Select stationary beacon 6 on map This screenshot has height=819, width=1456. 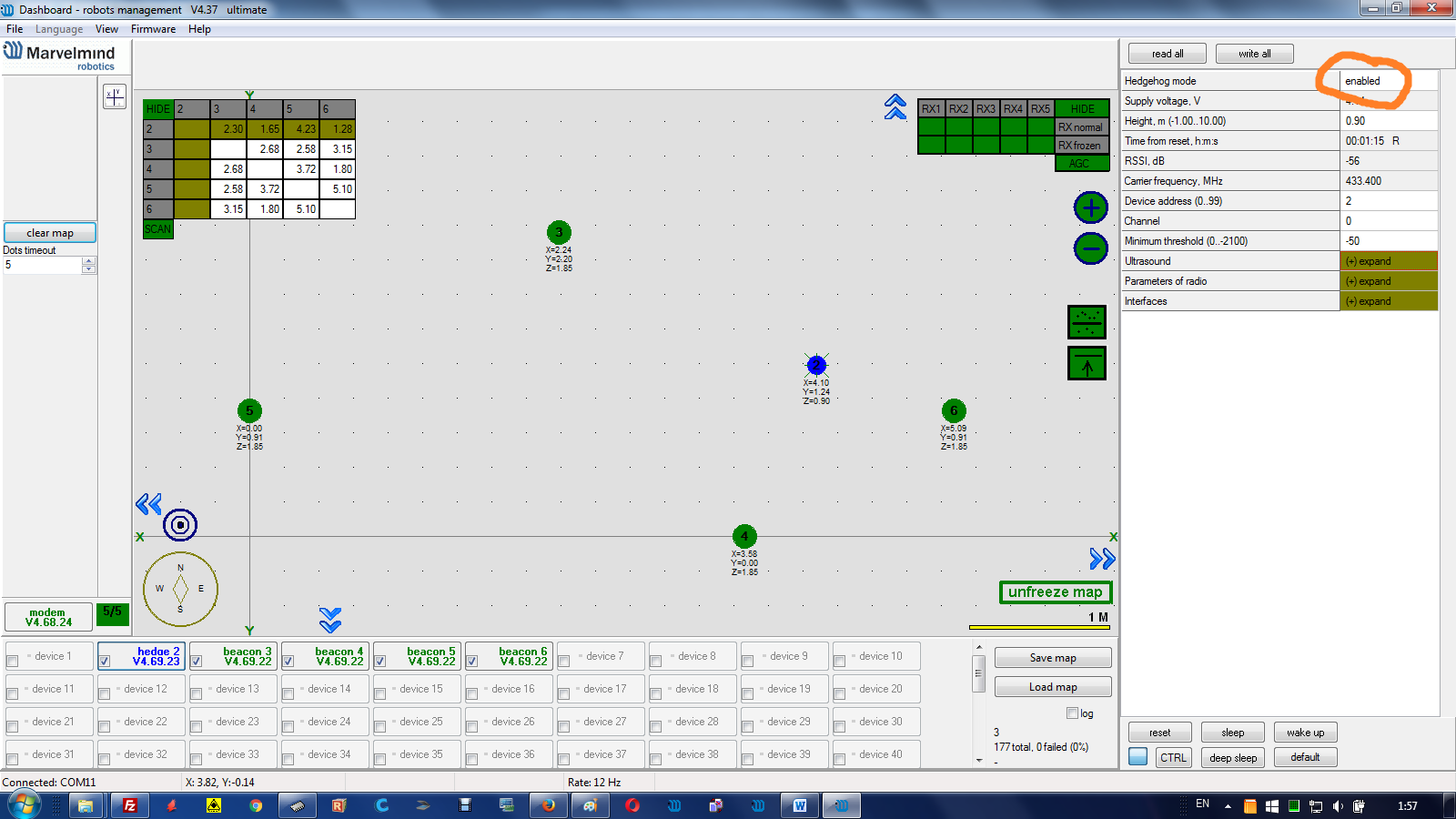pyautogui.click(x=954, y=410)
